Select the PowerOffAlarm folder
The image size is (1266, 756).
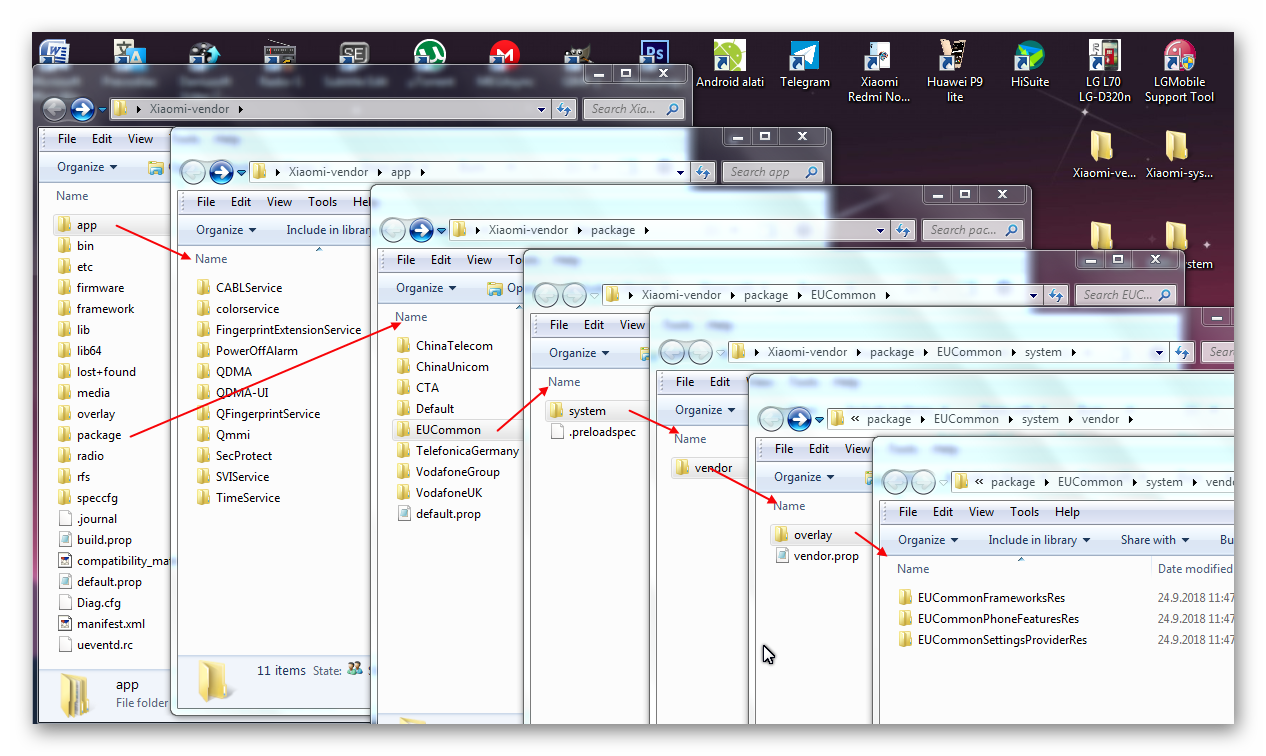click(247, 351)
